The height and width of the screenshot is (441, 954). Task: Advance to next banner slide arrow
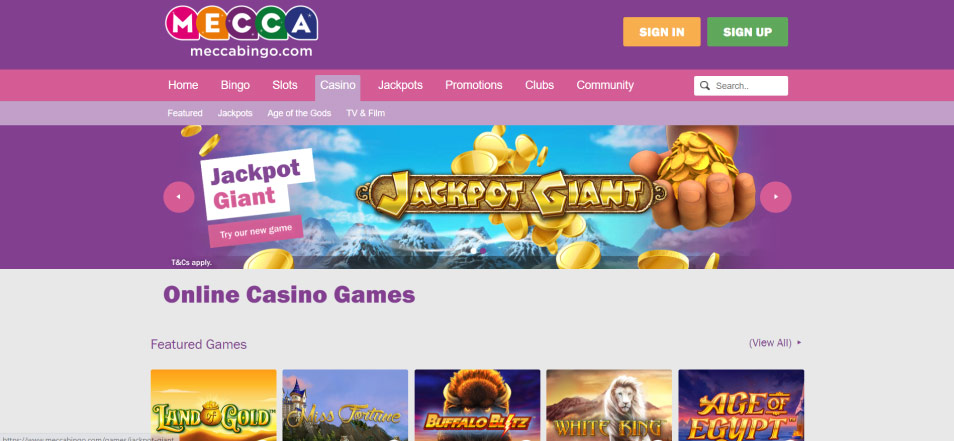(x=776, y=197)
